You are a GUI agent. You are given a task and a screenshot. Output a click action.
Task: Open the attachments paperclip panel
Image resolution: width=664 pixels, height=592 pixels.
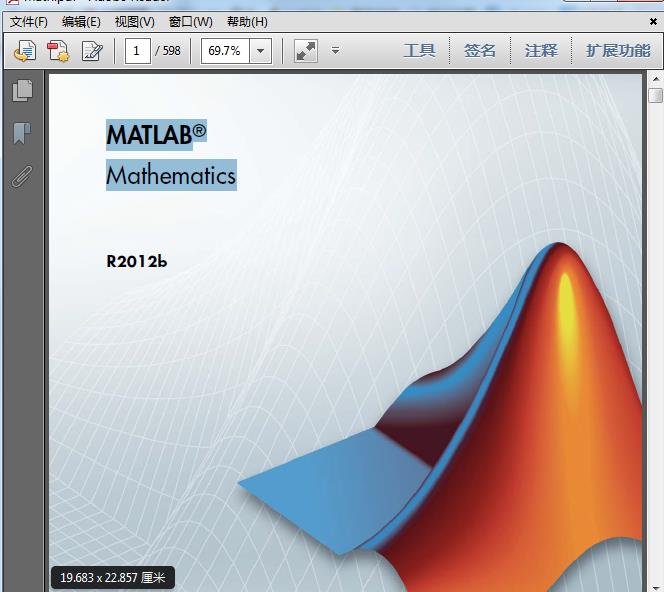point(22,176)
